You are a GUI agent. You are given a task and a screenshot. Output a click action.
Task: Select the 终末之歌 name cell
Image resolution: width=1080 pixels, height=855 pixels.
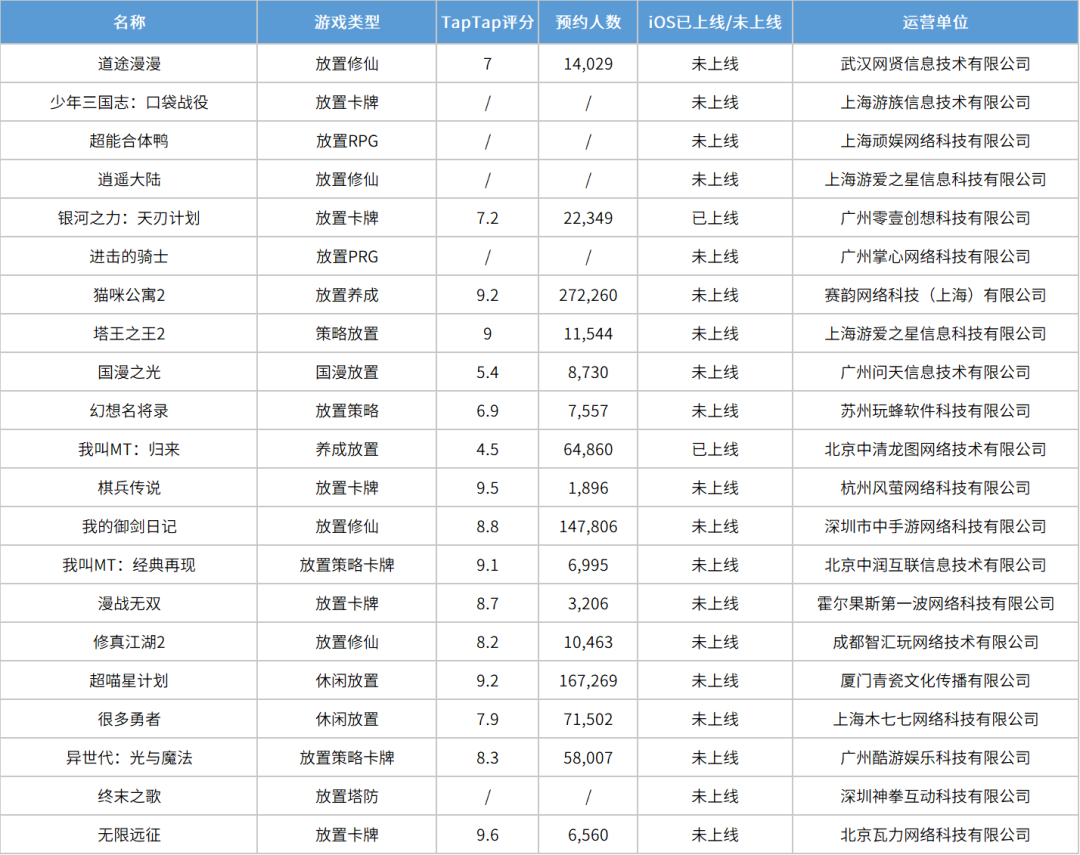129,796
